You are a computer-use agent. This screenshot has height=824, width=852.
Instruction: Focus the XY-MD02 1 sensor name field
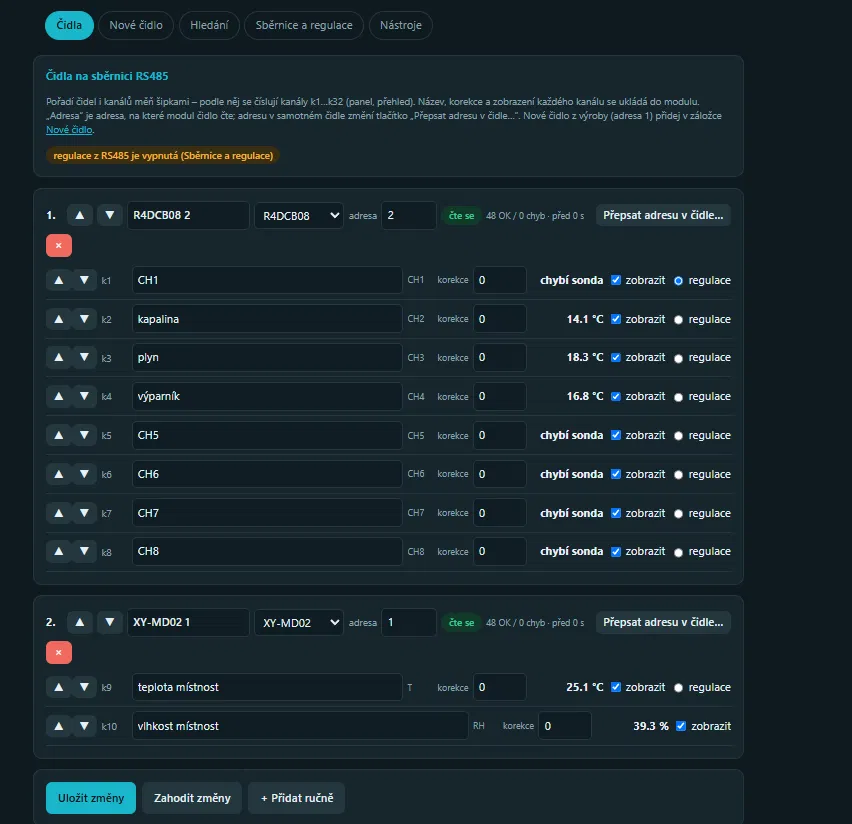(x=188, y=622)
